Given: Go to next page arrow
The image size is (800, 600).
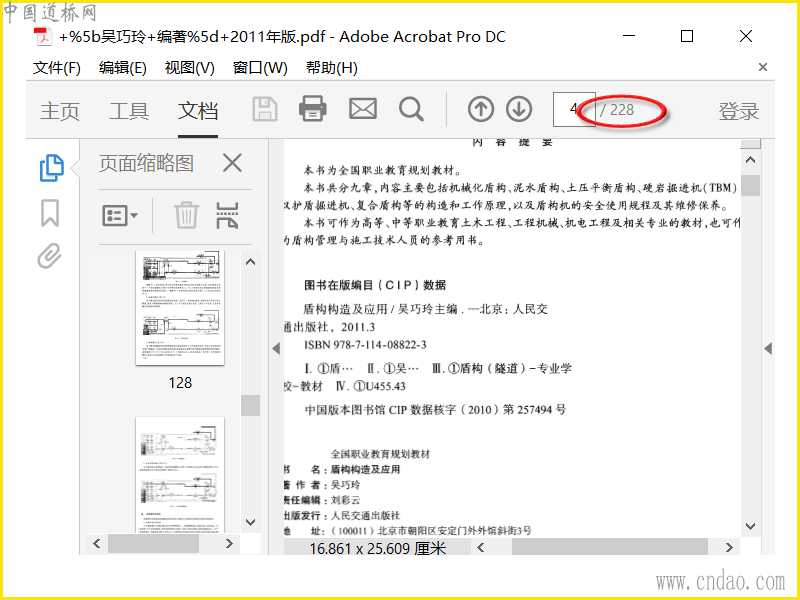Looking at the screenshot, I should coord(519,109).
